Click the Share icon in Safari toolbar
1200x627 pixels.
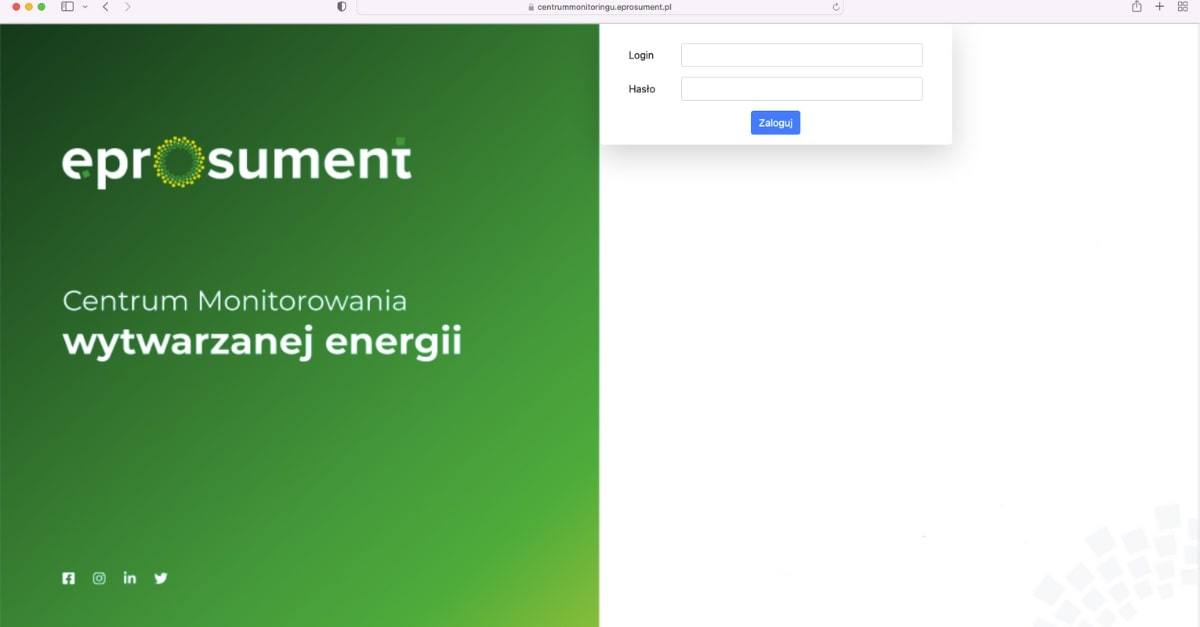1136,7
